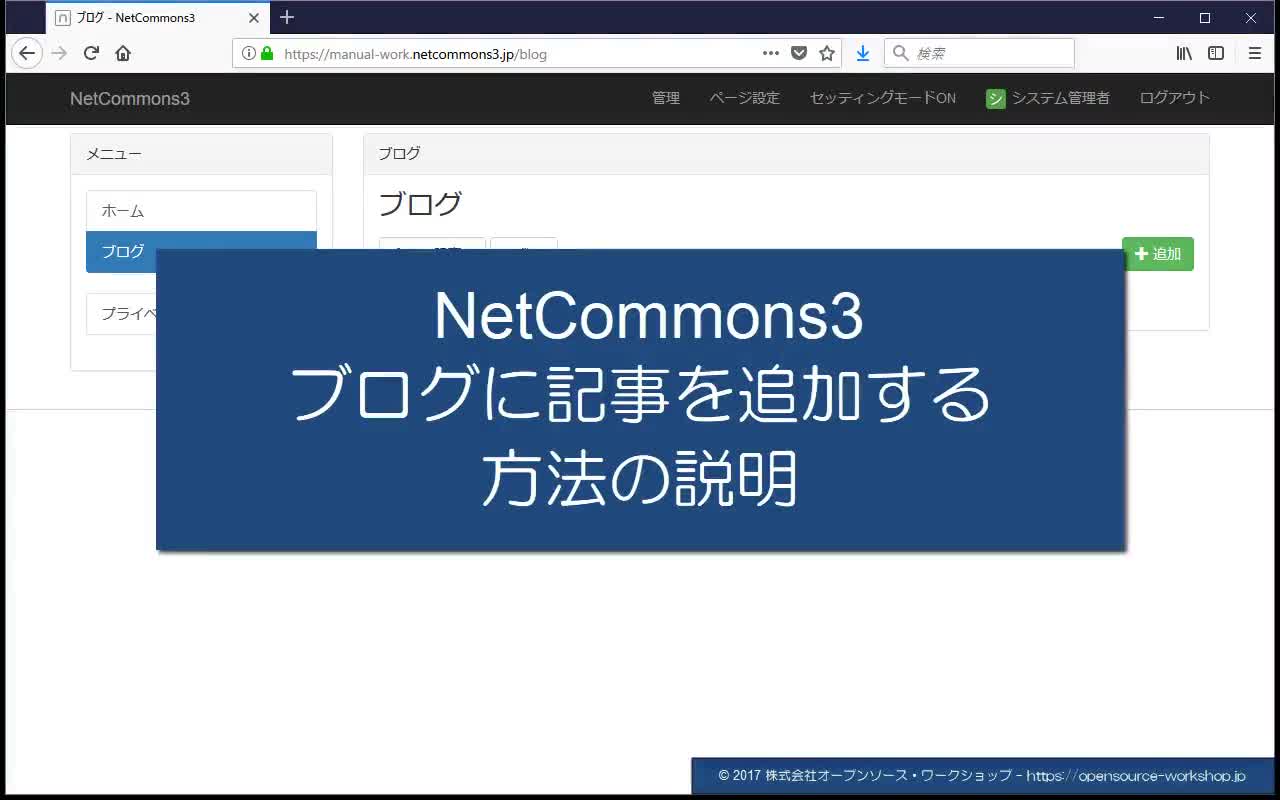This screenshot has width=1280, height=800.
Task: Click the green 追加 button
Action: click(x=1158, y=254)
